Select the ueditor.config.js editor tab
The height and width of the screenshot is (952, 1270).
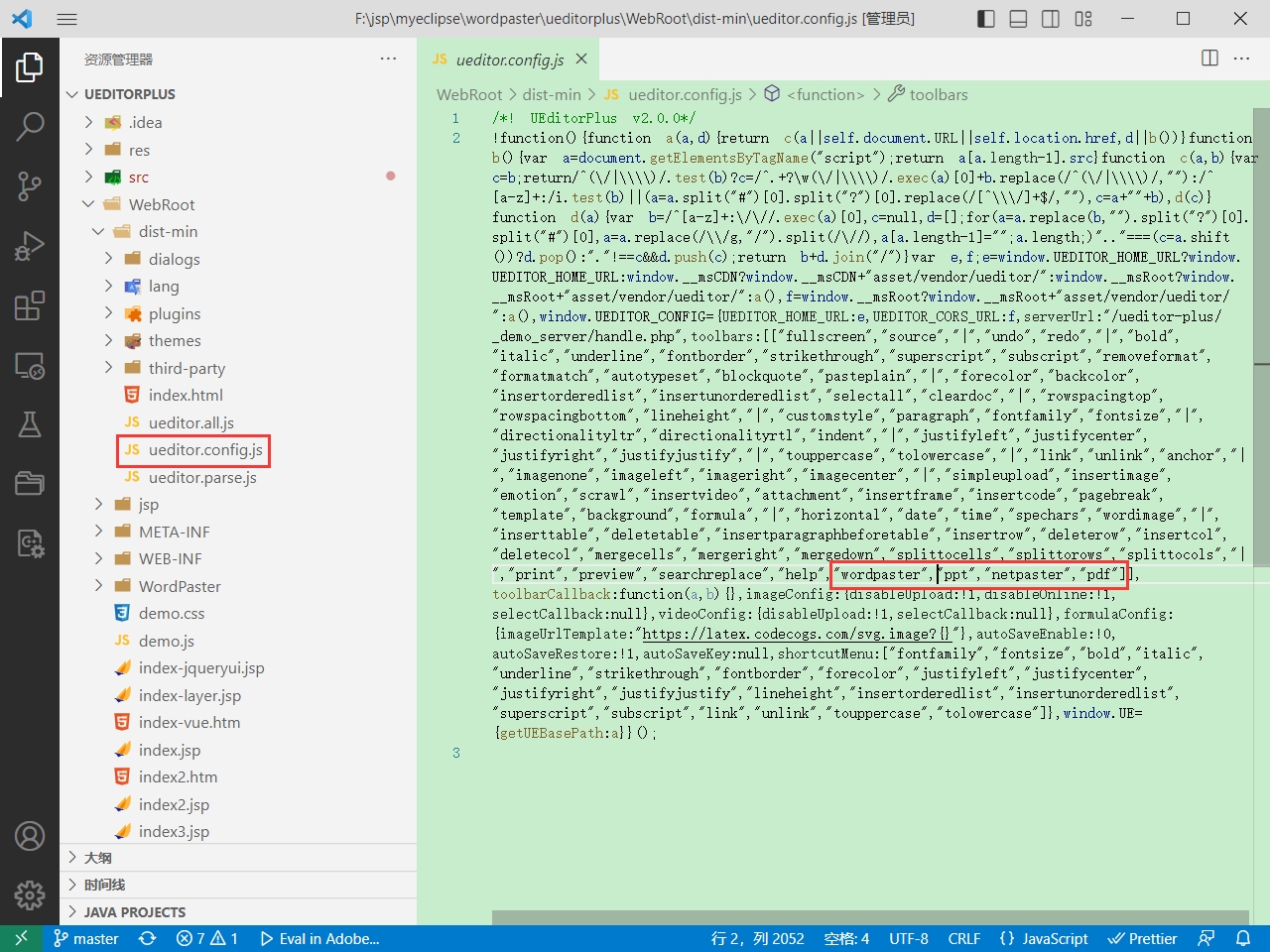pos(510,59)
